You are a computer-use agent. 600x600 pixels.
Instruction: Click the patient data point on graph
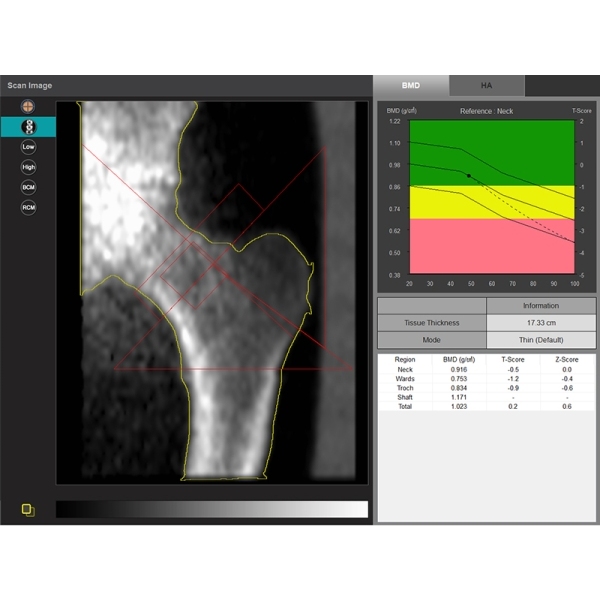point(469,175)
